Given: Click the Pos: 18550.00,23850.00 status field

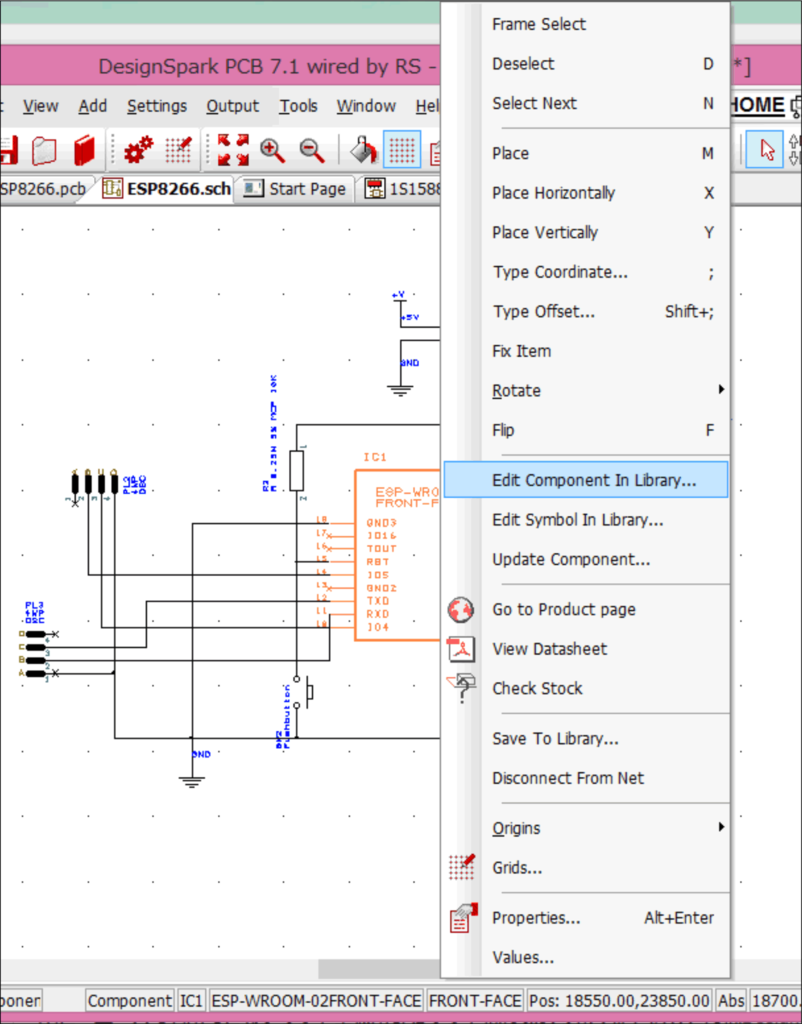Looking at the screenshot, I should pyautogui.click(x=619, y=1000).
